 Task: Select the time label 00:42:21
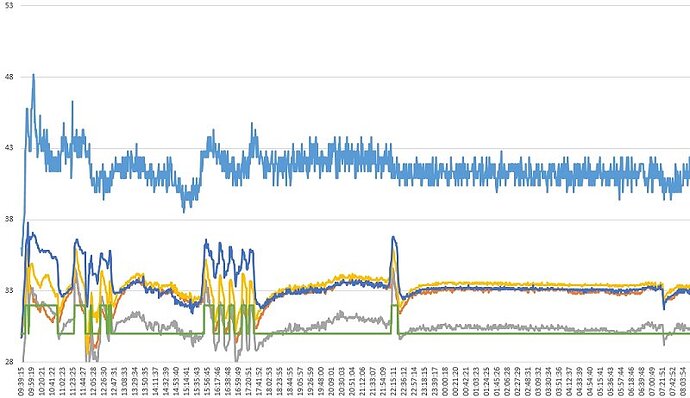(x=466, y=382)
